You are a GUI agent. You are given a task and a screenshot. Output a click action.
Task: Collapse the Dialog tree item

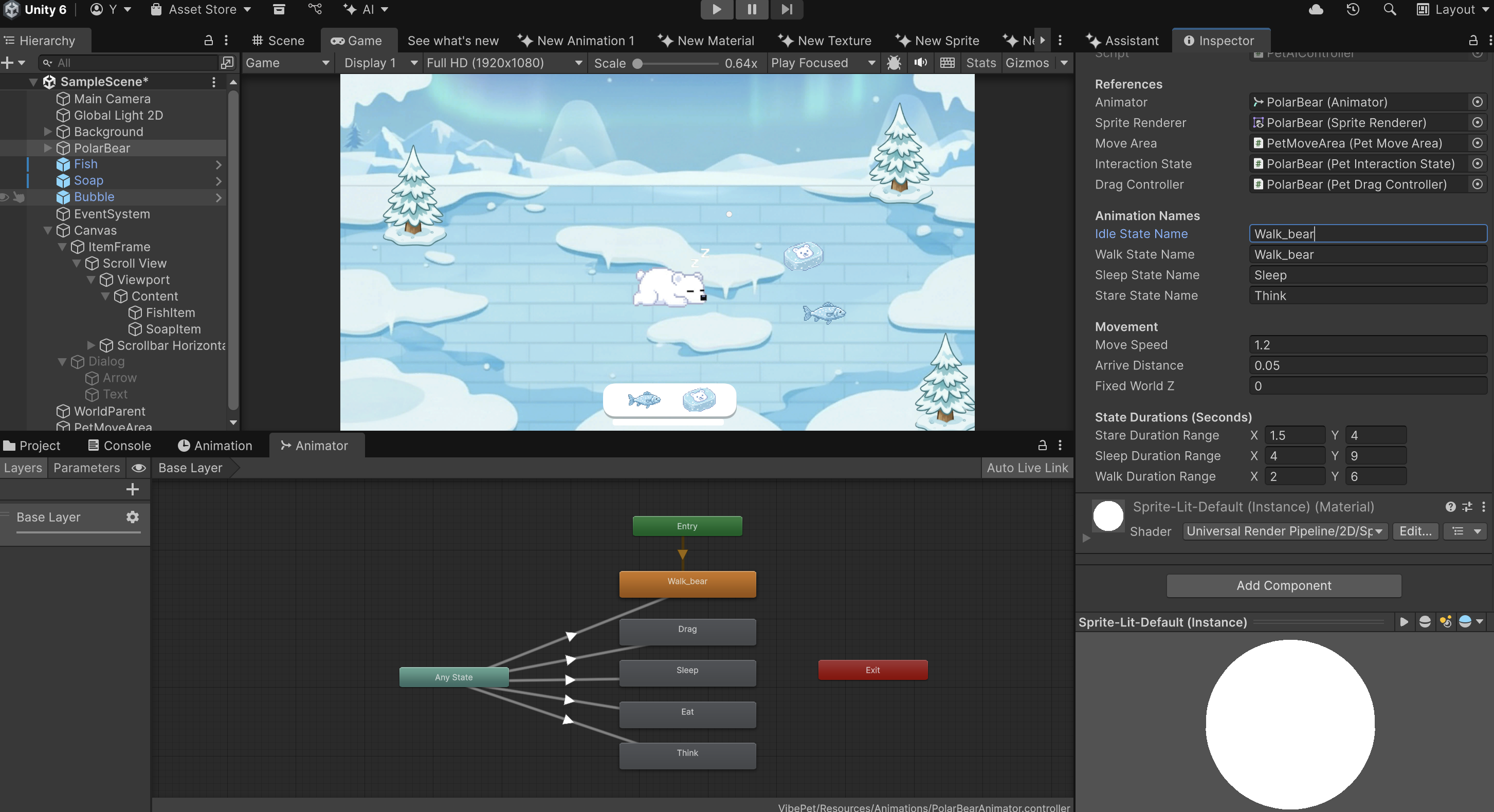tap(62, 362)
